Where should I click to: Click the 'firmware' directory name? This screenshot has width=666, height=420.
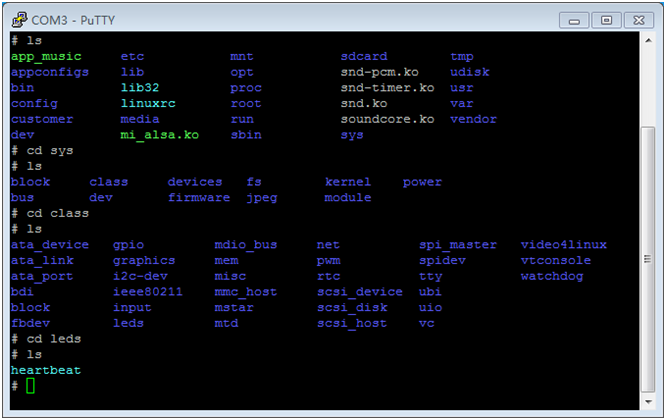tap(199, 197)
